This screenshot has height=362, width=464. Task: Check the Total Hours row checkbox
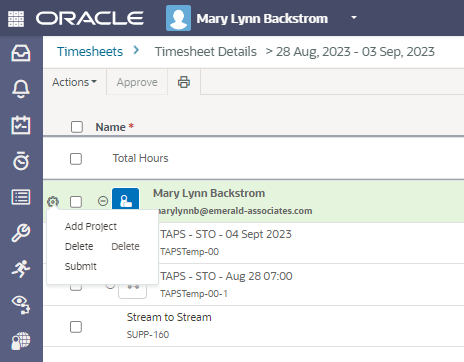tap(76, 159)
